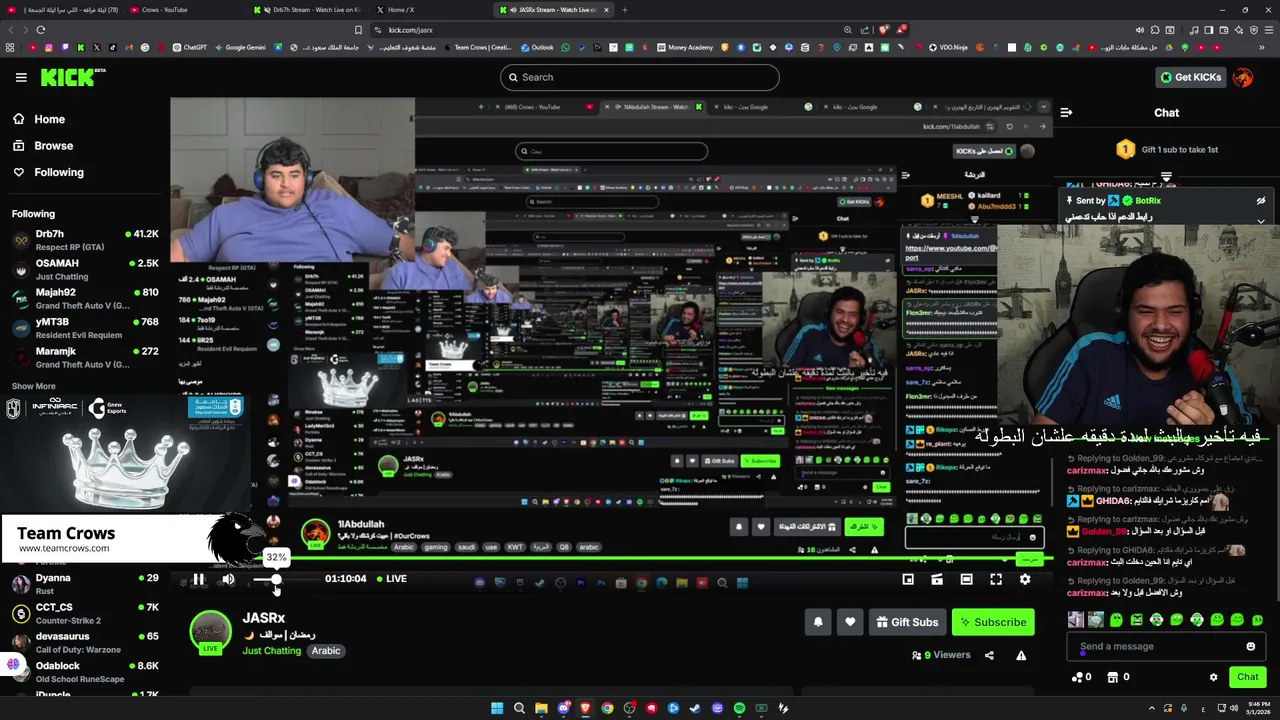Open chat settings gear
Image resolution: width=1280 pixels, height=720 pixels.
[1214, 677]
